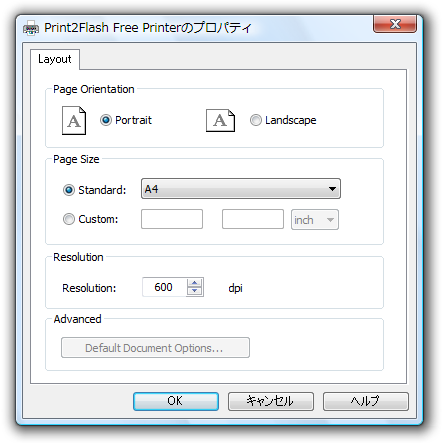The height and width of the screenshot is (443, 443).
Task: Expand the inch unit dropdown
Action: [315, 219]
